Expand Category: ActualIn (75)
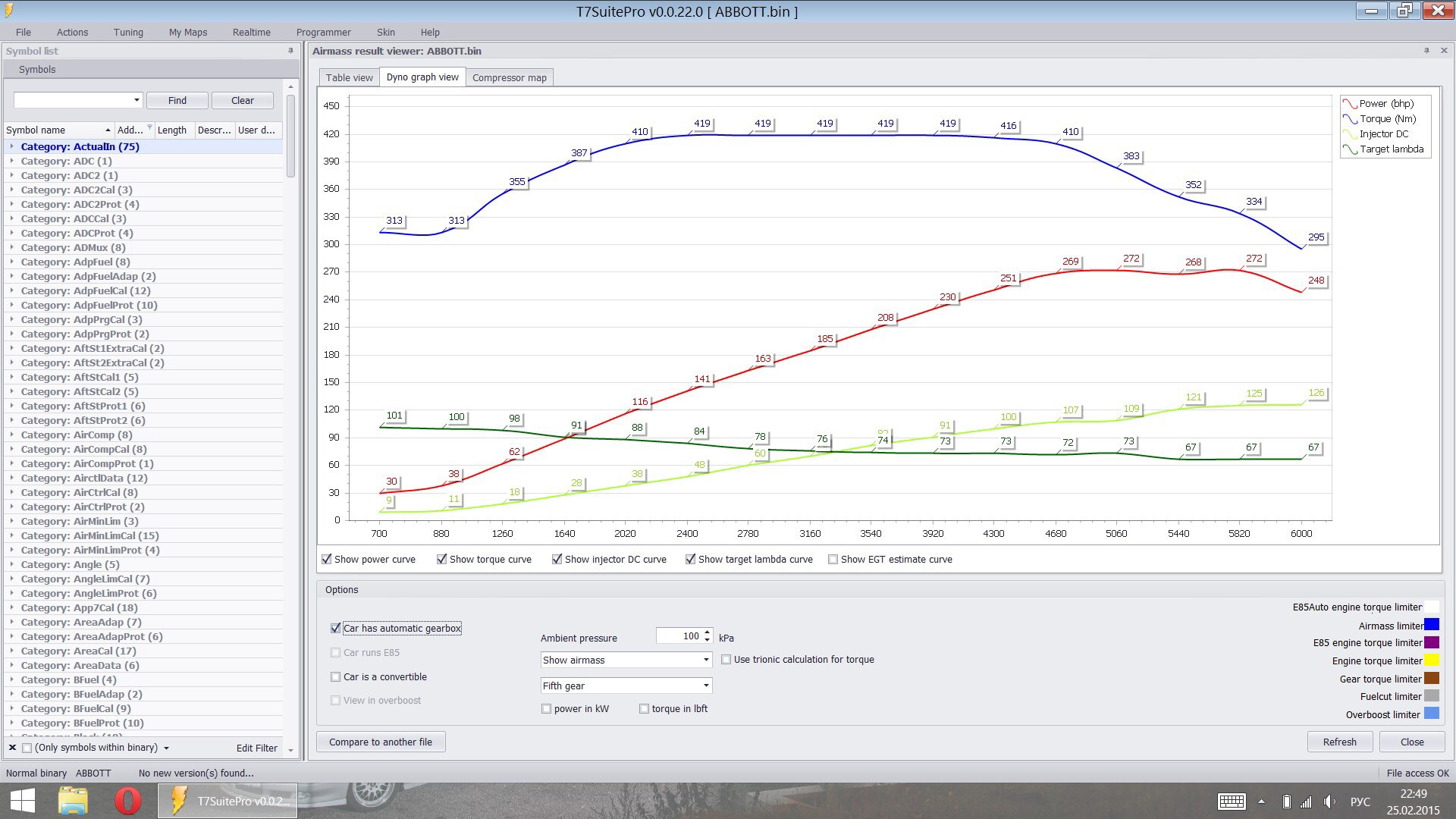 11,146
